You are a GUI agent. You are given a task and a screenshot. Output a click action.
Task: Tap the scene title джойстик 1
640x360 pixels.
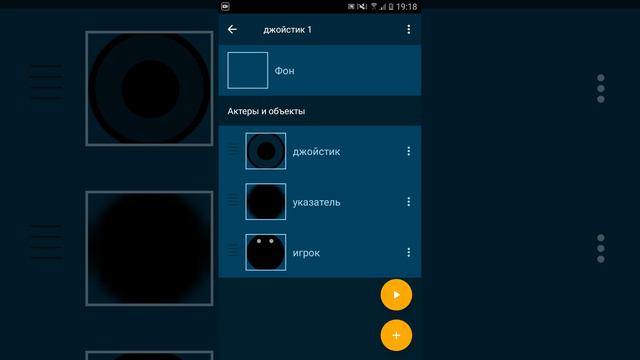(x=287, y=29)
